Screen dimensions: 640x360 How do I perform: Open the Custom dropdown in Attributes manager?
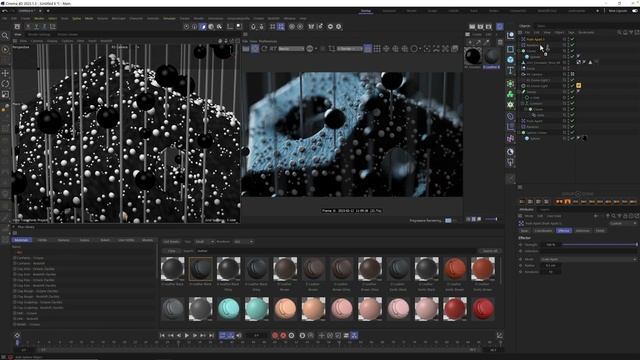coord(623,224)
